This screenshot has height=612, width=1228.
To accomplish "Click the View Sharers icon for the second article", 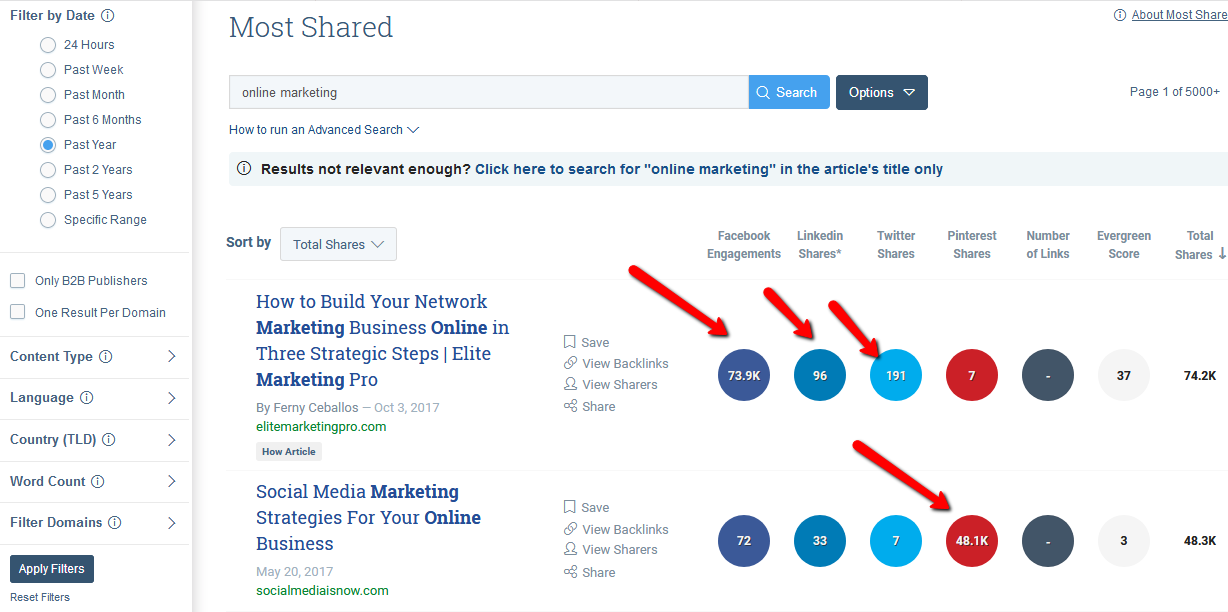I will [570, 549].
